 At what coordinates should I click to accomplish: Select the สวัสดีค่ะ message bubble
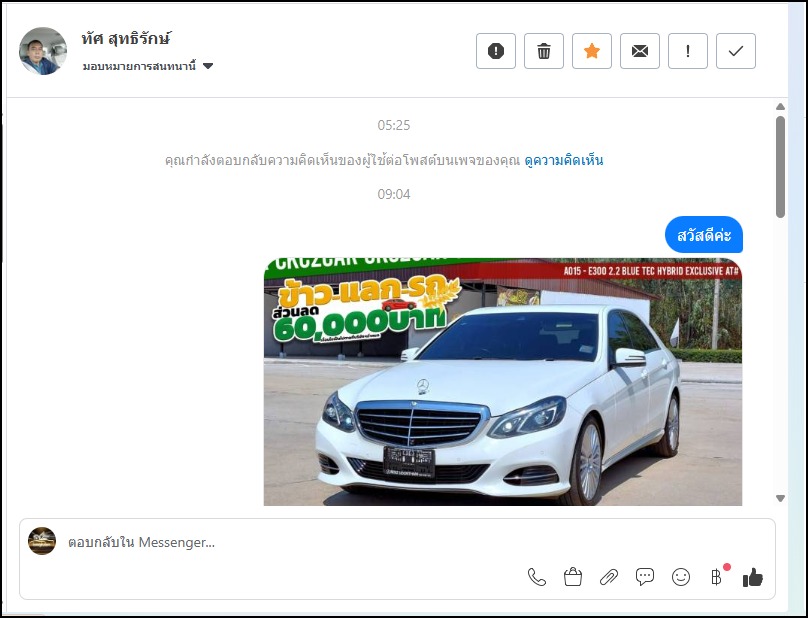point(704,235)
